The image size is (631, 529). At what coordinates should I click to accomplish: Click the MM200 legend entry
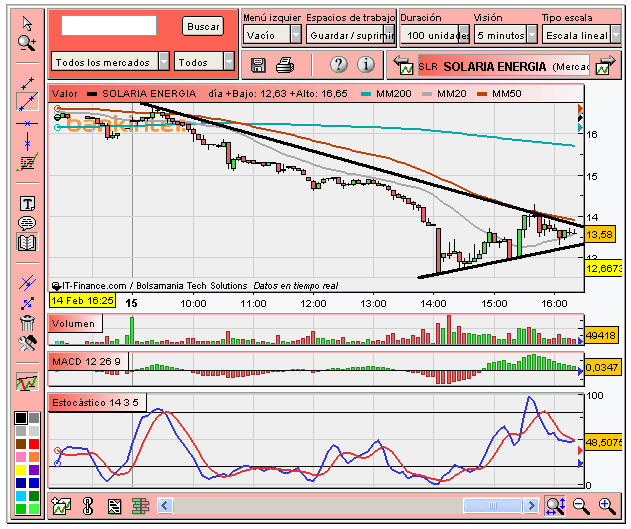[387, 94]
